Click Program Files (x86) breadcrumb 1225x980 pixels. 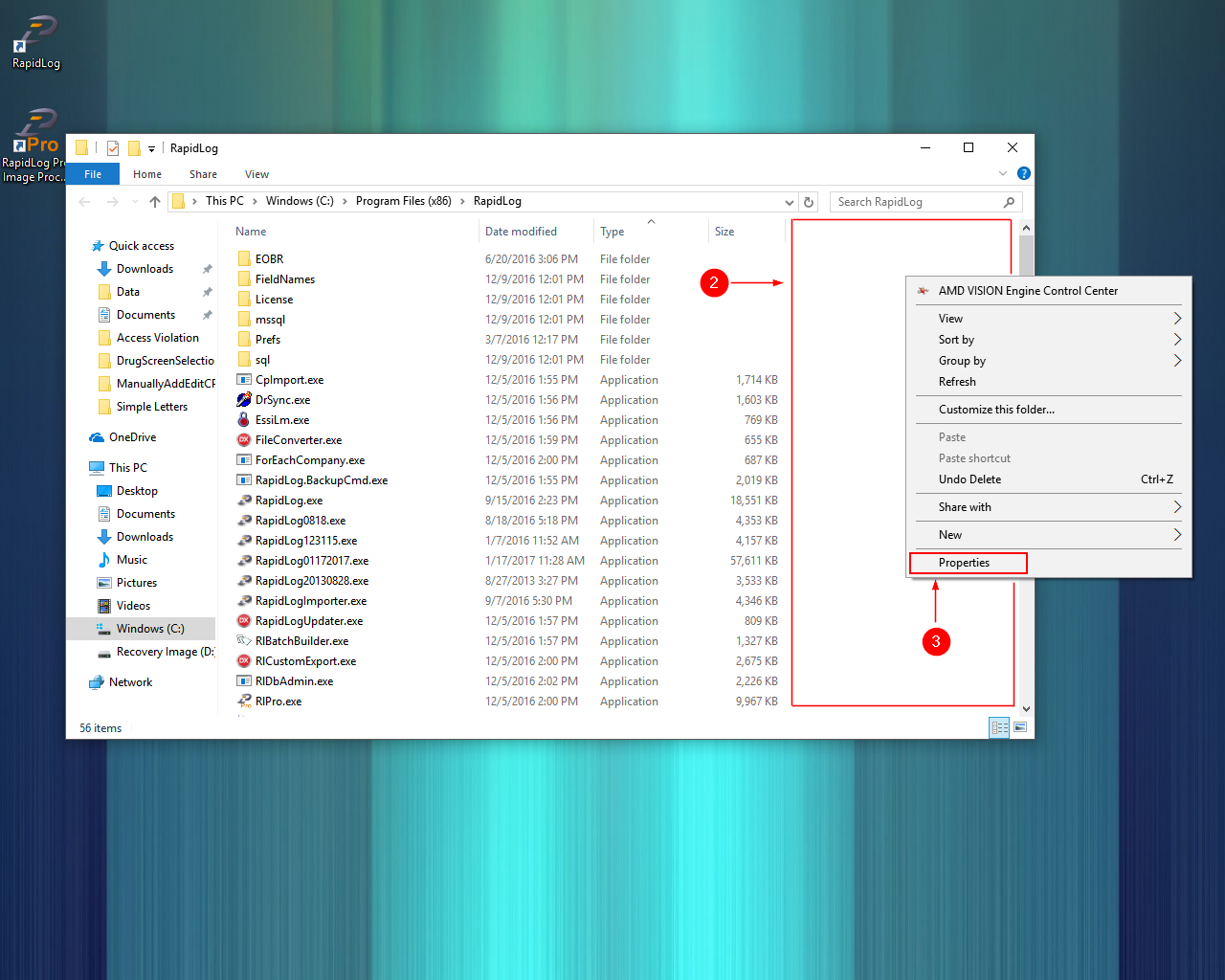click(404, 201)
